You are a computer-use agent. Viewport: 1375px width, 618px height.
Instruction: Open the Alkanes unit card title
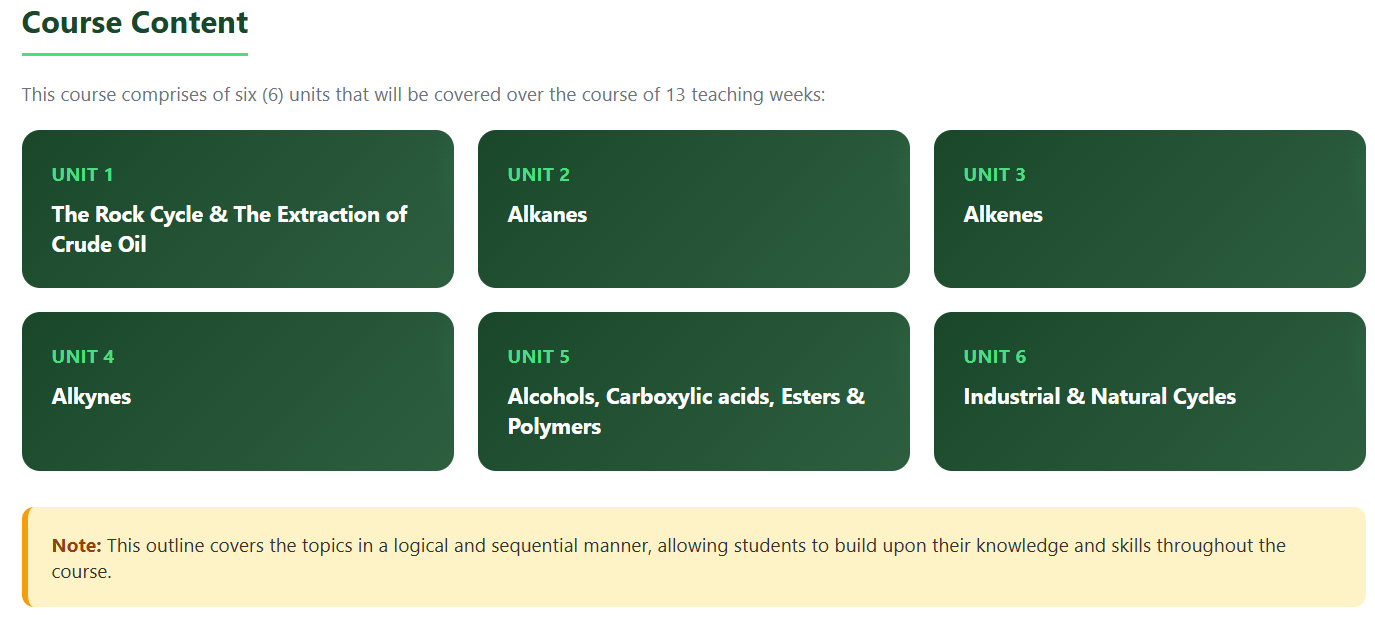point(547,215)
